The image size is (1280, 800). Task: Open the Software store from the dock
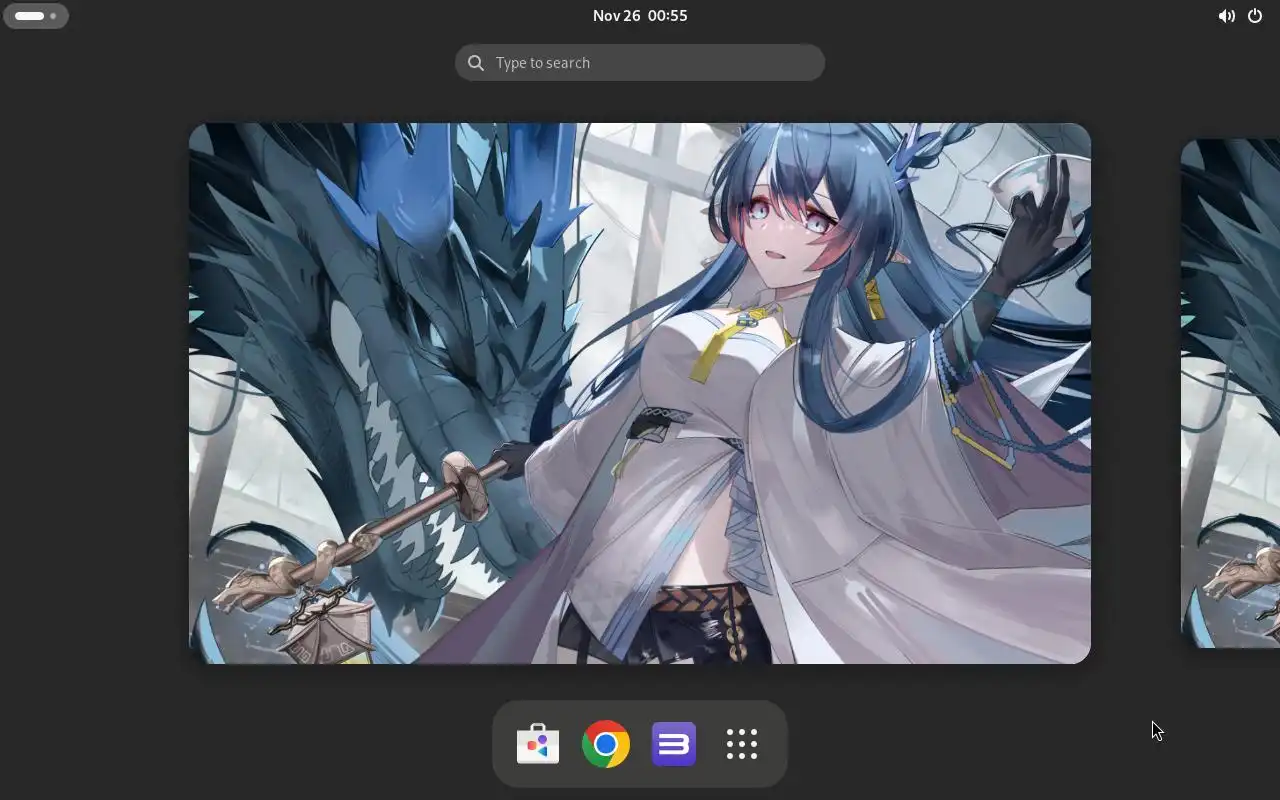click(x=538, y=744)
